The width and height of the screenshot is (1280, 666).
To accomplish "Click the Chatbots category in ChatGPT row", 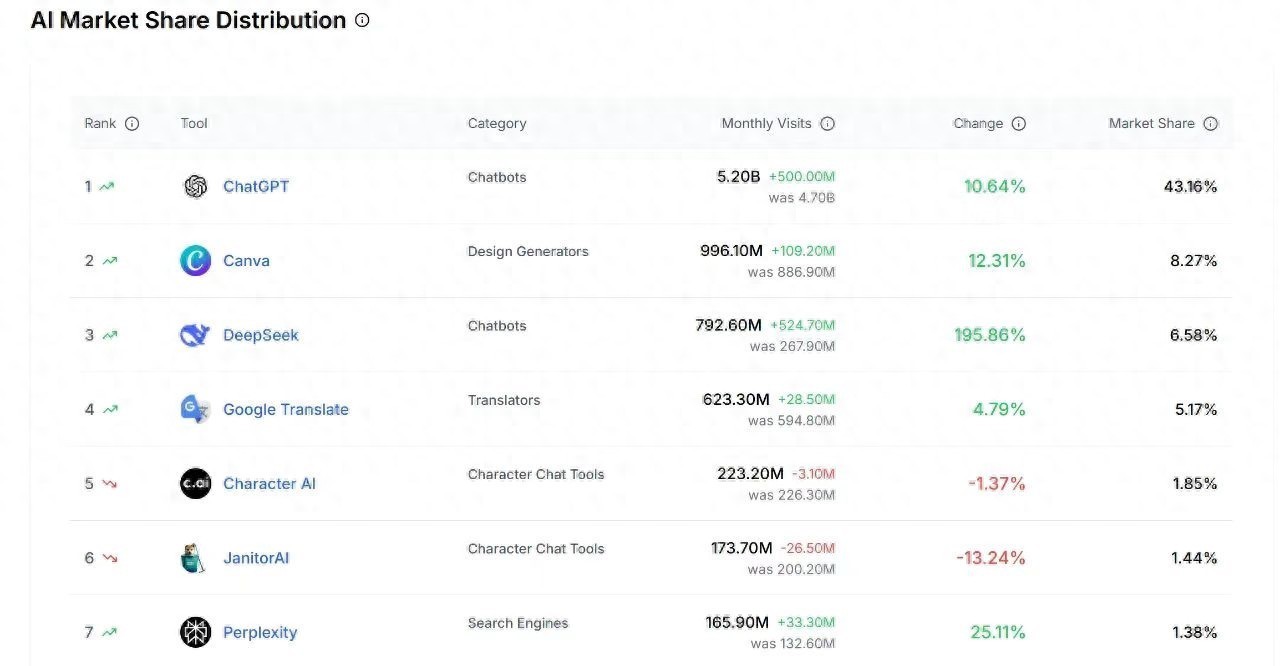I will [x=497, y=178].
